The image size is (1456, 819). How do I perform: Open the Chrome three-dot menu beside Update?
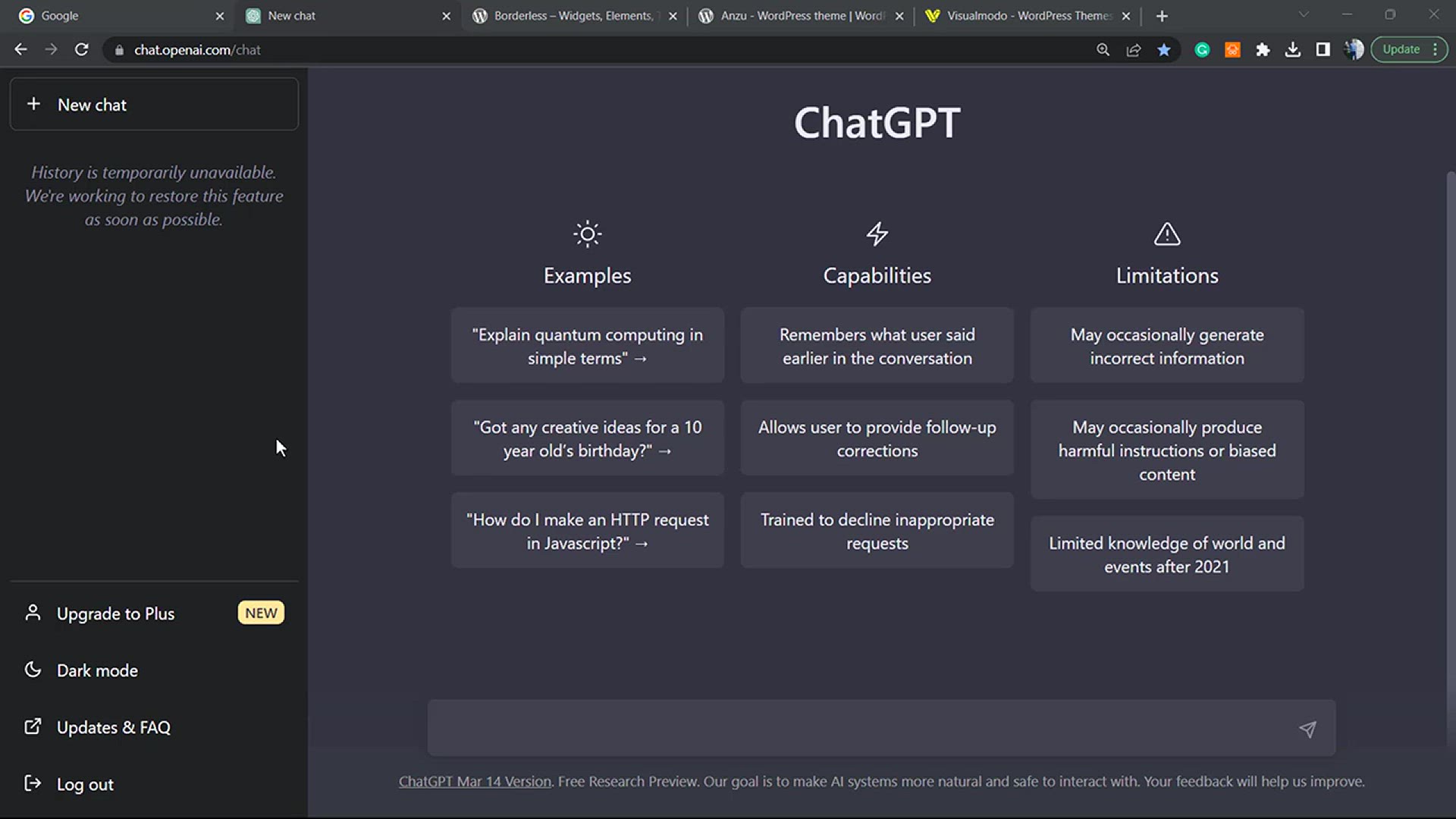(x=1436, y=49)
